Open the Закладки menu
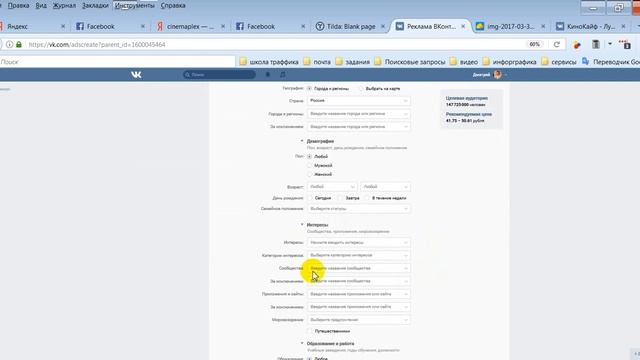 click(x=95, y=6)
